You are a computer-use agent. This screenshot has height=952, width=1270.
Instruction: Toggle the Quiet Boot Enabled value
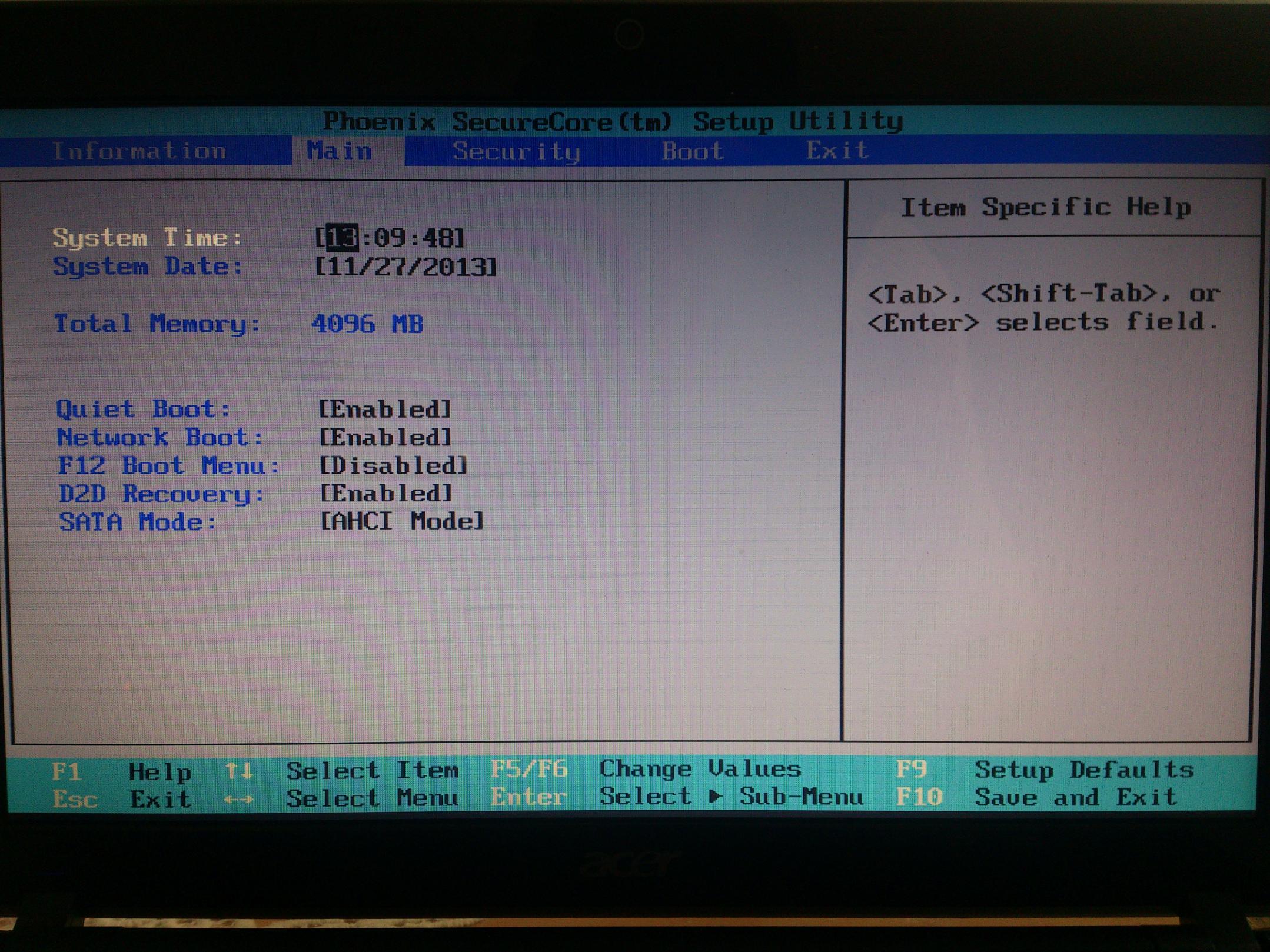coord(385,410)
